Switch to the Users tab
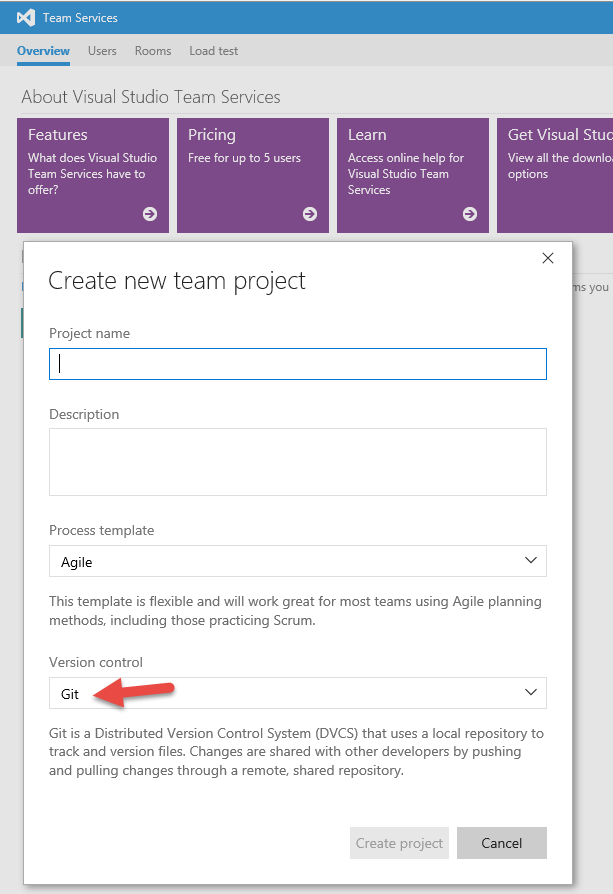613x894 pixels. point(102,51)
